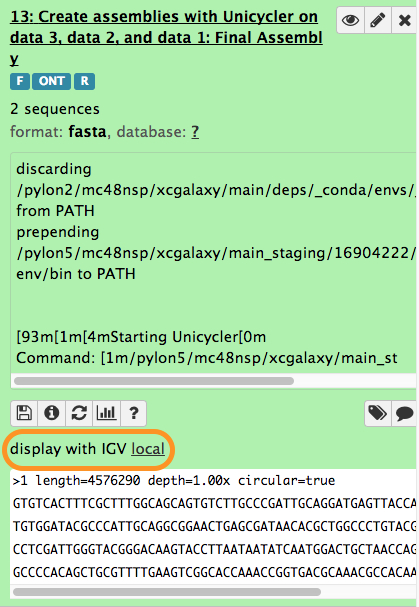Open help with the question mark icon

tap(134, 413)
